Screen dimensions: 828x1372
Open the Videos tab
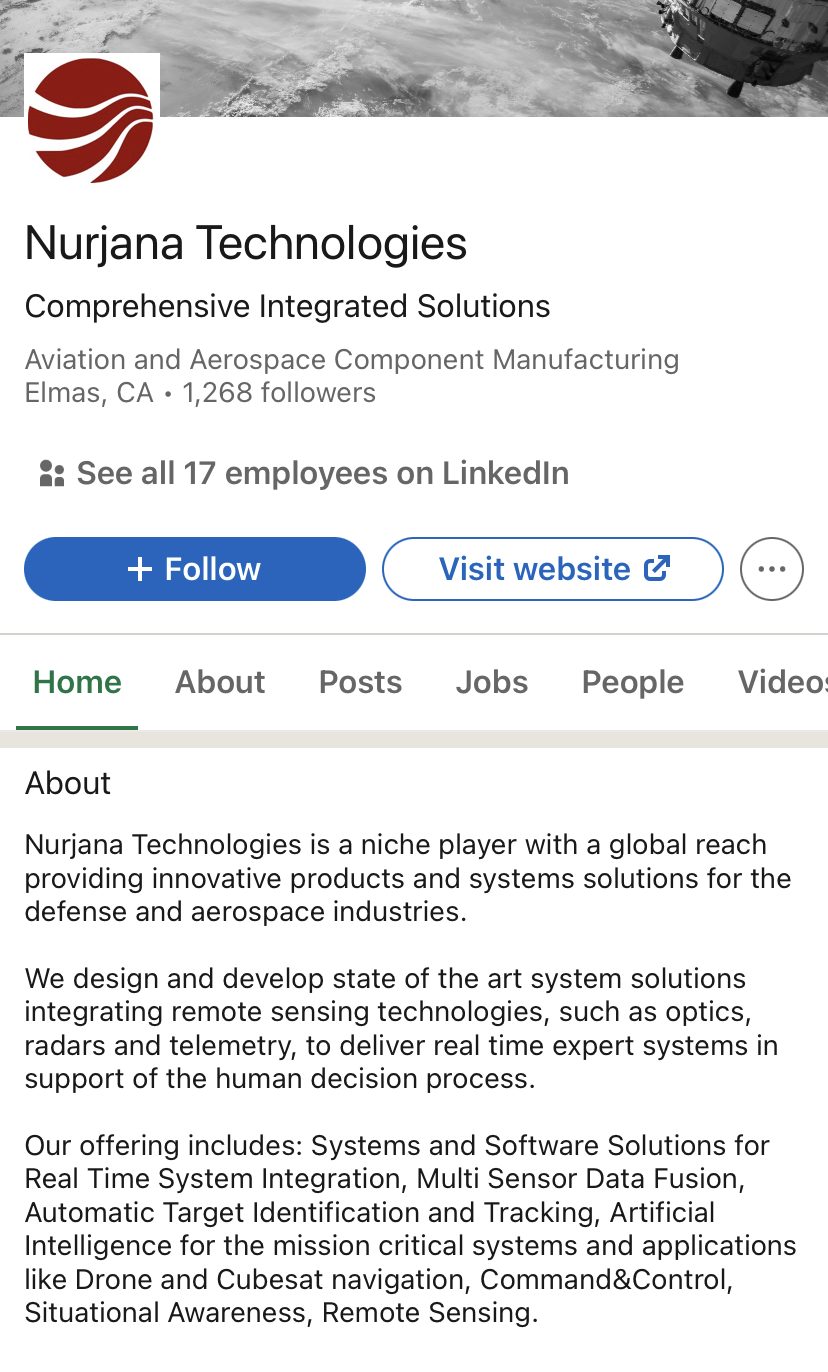click(782, 682)
